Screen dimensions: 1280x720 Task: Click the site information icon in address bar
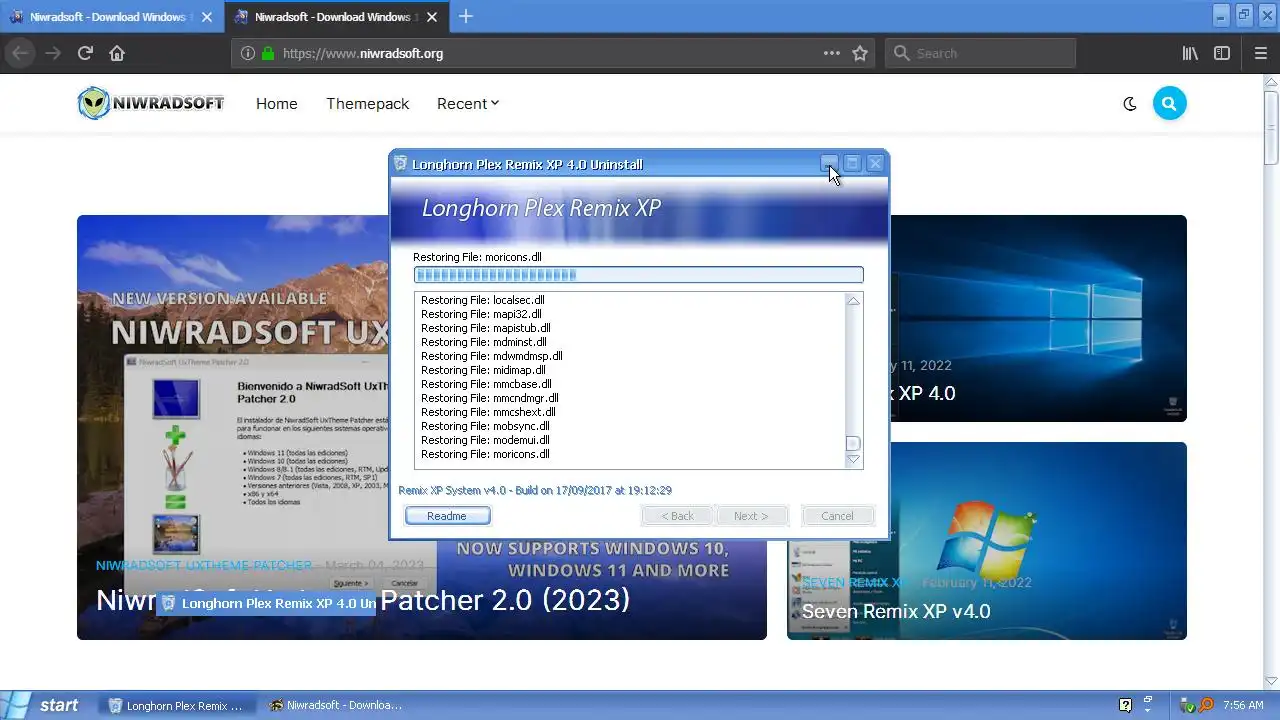pyautogui.click(x=248, y=53)
